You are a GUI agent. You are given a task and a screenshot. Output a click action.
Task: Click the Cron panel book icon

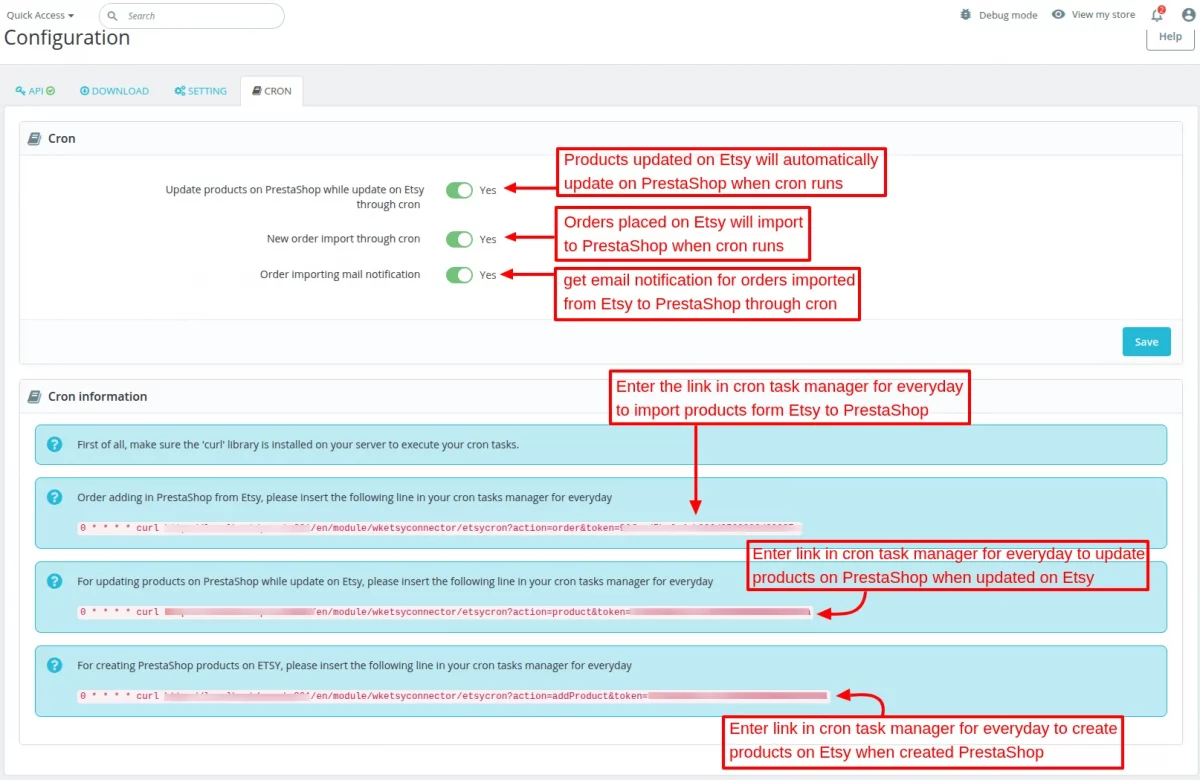[34, 139]
